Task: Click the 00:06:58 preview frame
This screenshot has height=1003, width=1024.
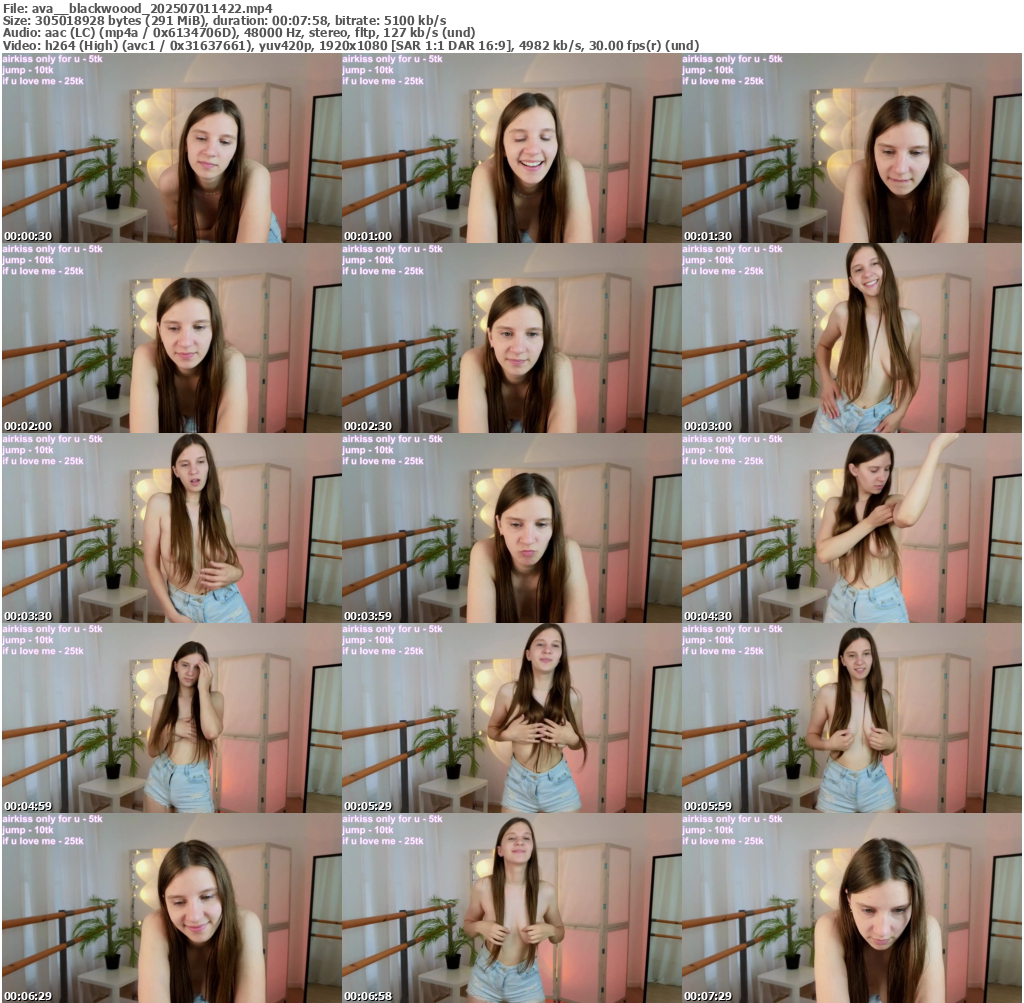Action: point(511,908)
